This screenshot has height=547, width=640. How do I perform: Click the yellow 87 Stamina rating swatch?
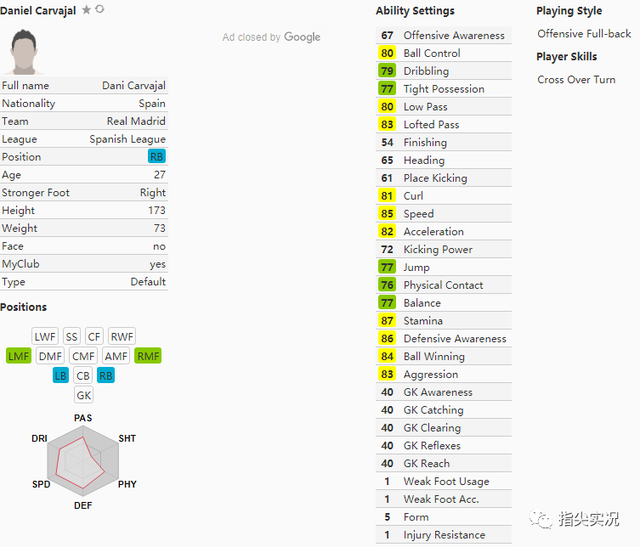coord(387,321)
